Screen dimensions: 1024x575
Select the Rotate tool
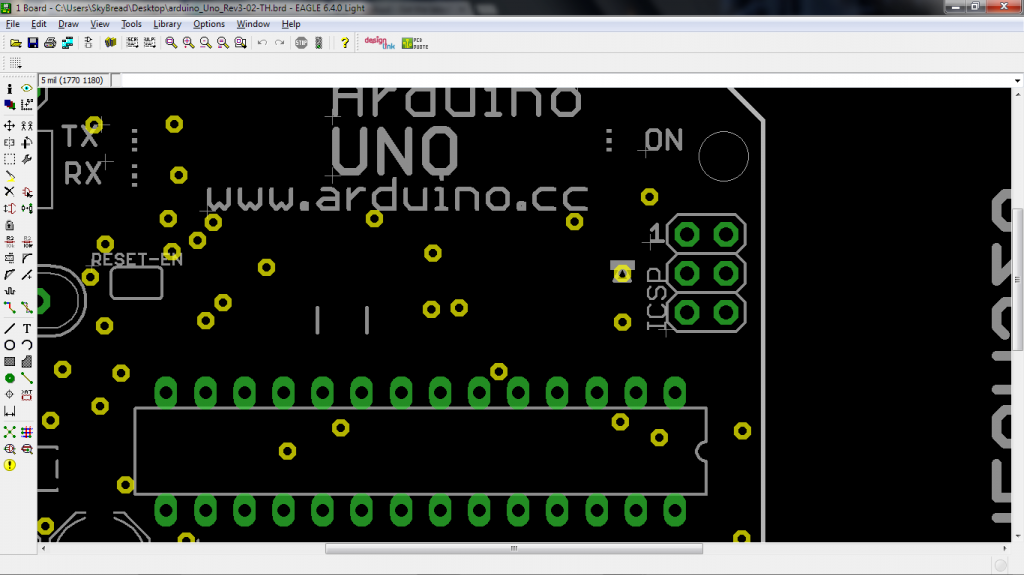27,142
